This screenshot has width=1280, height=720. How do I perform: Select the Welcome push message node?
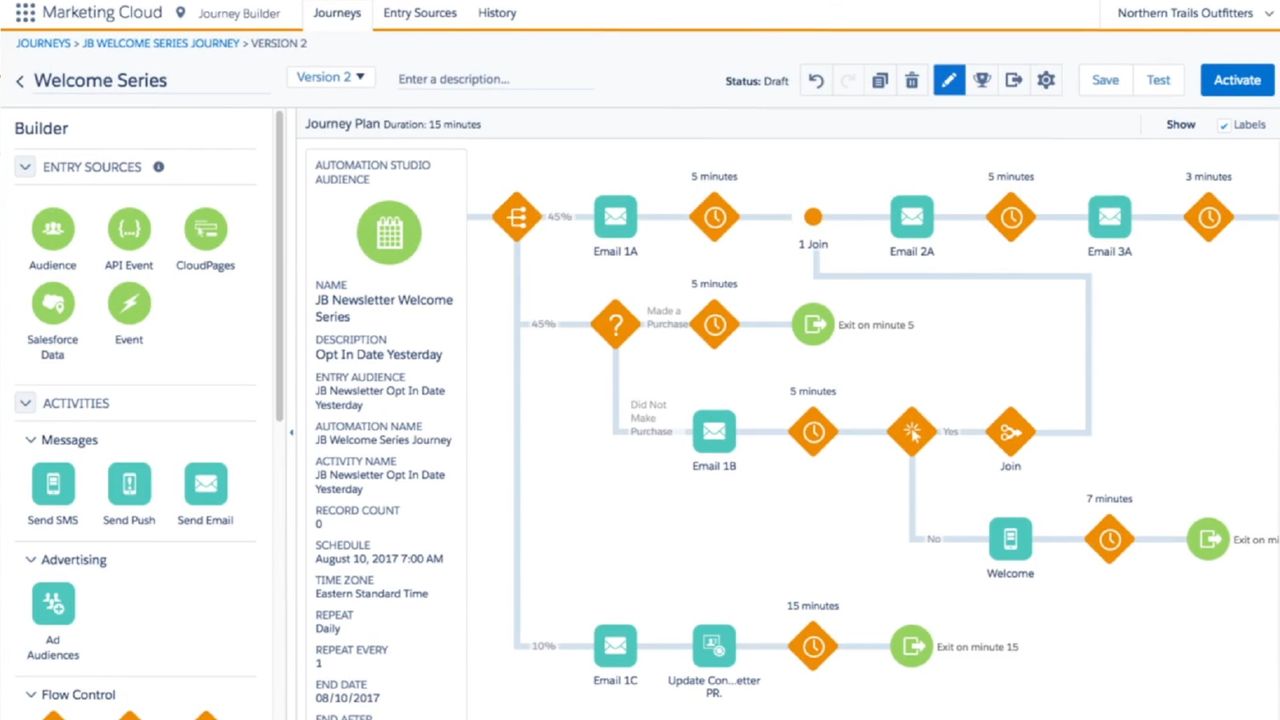click(1011, 539)
